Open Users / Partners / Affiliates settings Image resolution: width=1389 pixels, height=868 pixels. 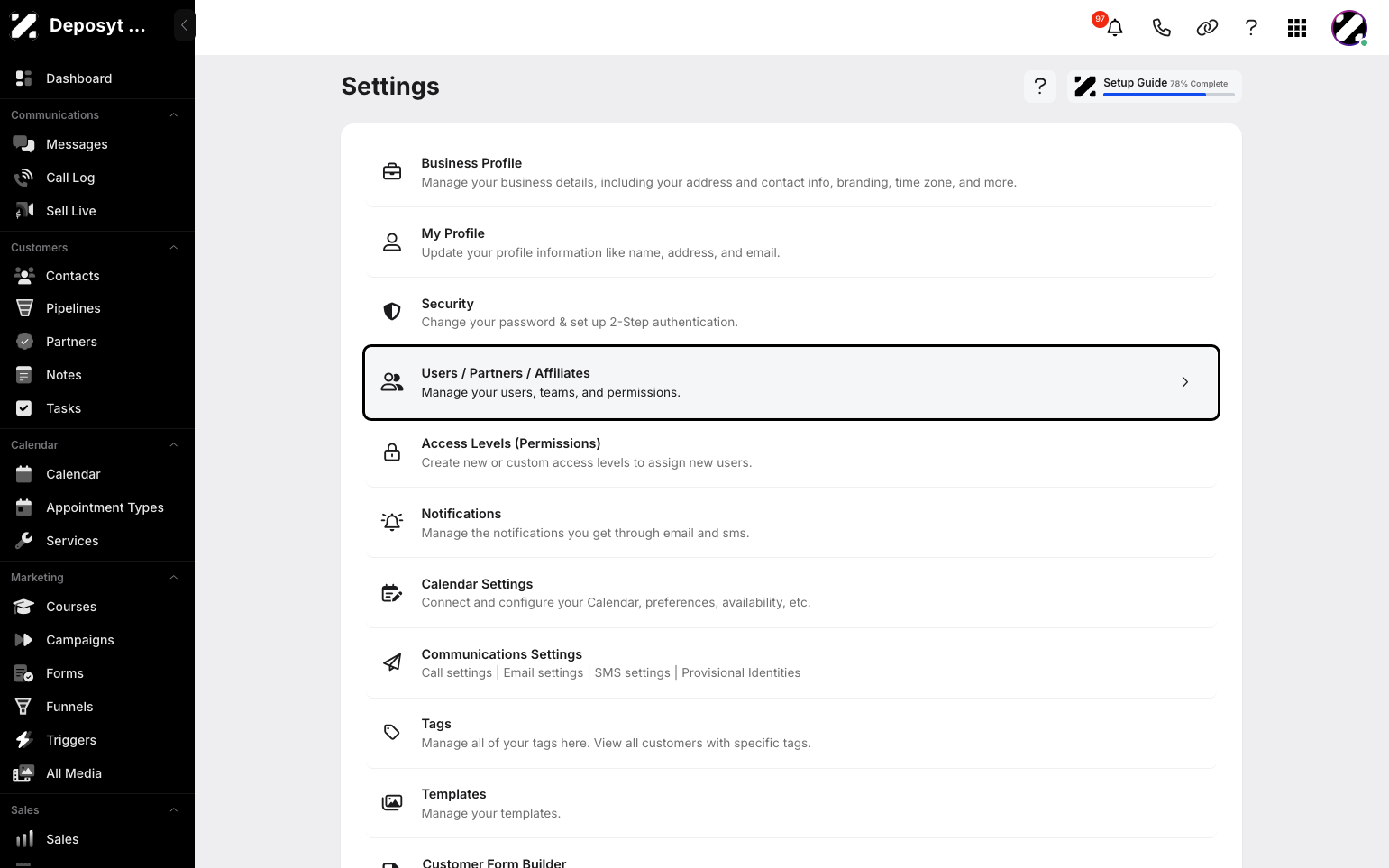(791, 382)
